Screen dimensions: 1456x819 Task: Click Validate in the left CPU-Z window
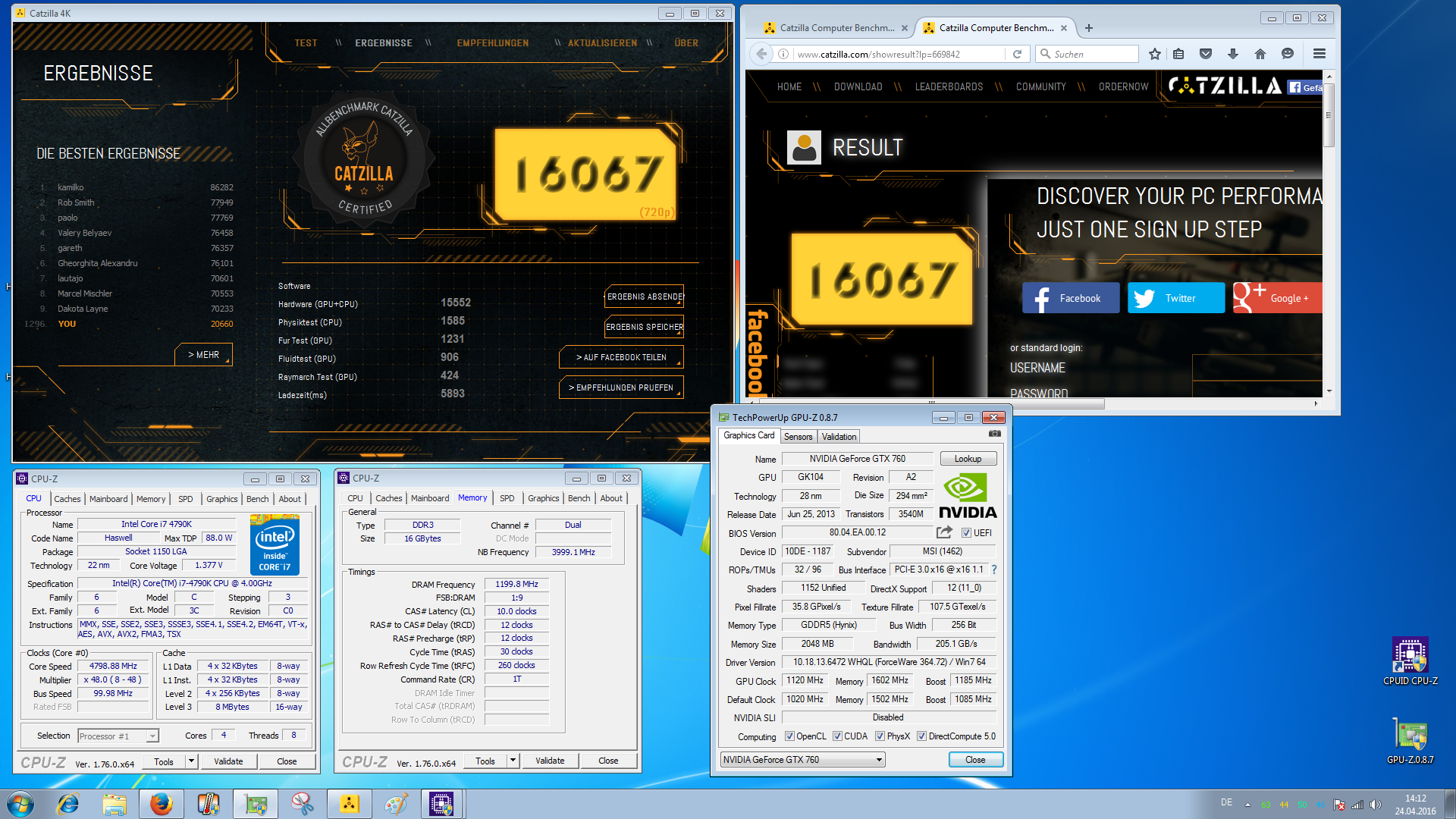tap(228, 761)
